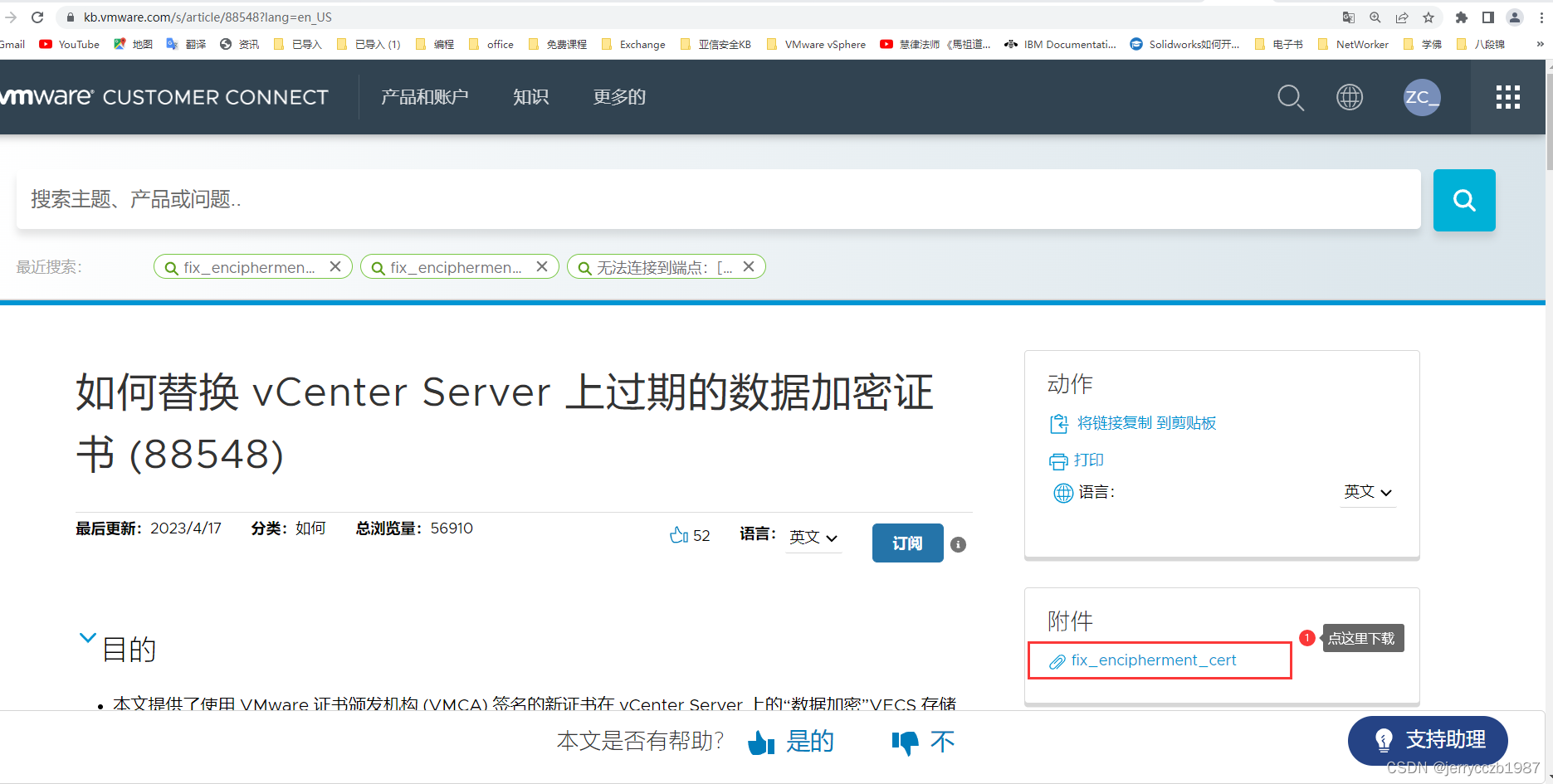Open the YouTube bookmark
This screenshot has height=784, width=1553.
coord(70,45)
